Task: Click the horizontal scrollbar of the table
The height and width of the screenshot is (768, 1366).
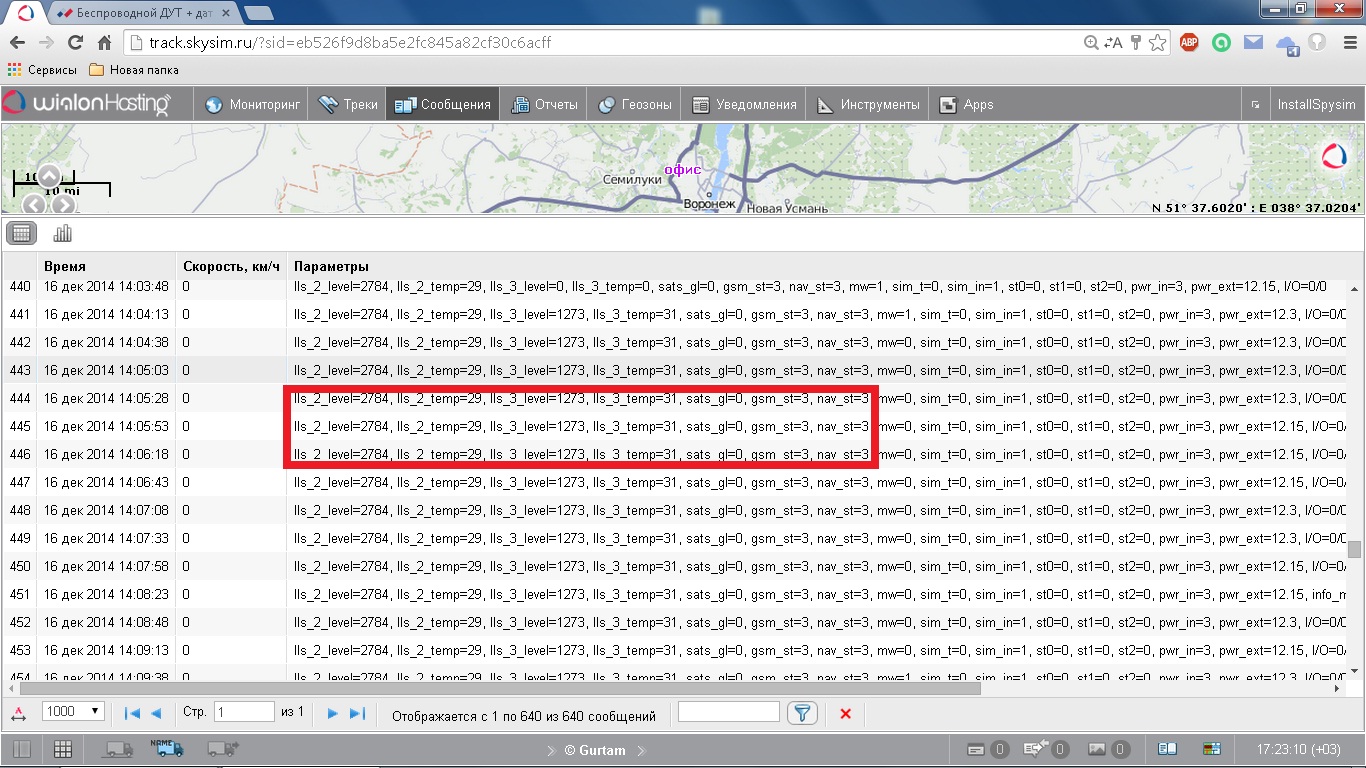Action: (x=500, y=688)
